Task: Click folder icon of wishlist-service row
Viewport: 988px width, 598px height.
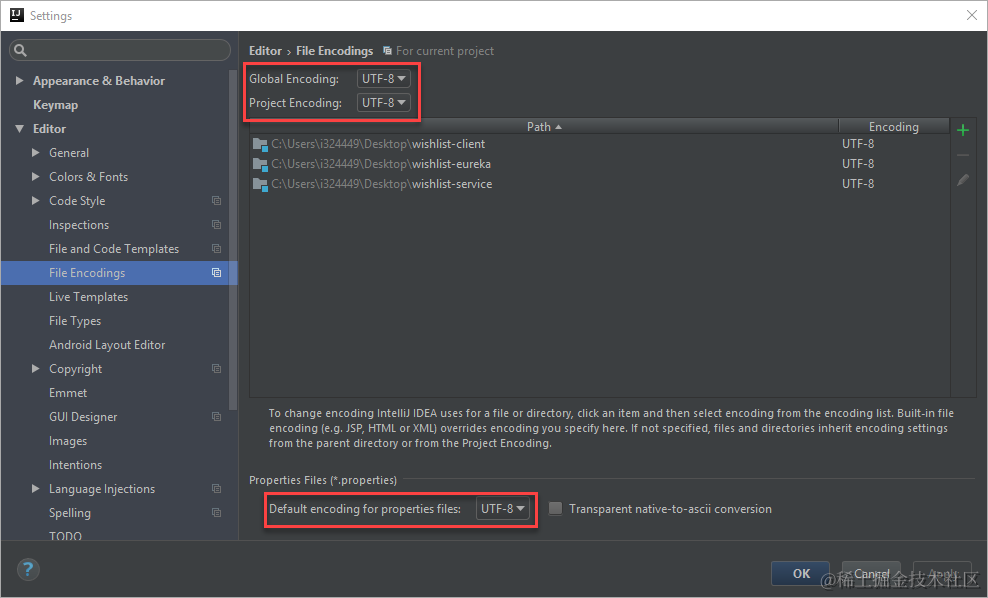Action: tap(260, 185)
